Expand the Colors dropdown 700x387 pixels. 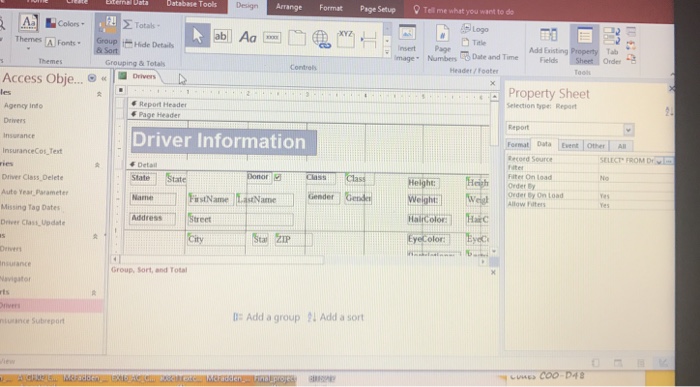(x=65, y=24)
